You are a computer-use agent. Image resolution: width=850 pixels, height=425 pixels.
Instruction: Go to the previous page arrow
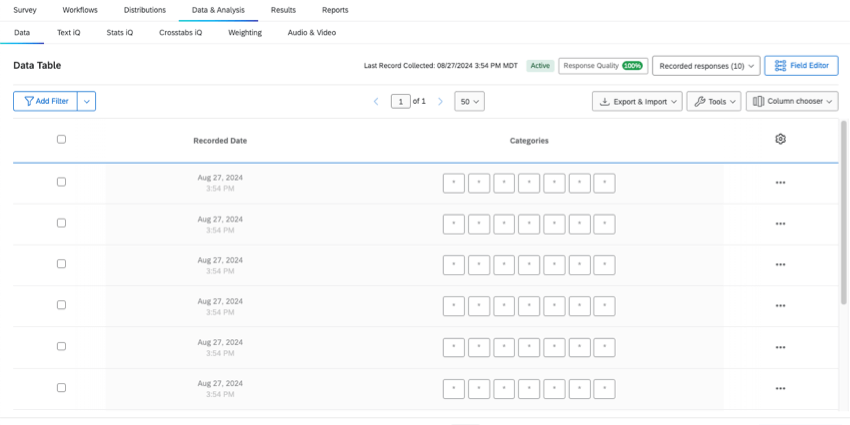tap(376, 102)
